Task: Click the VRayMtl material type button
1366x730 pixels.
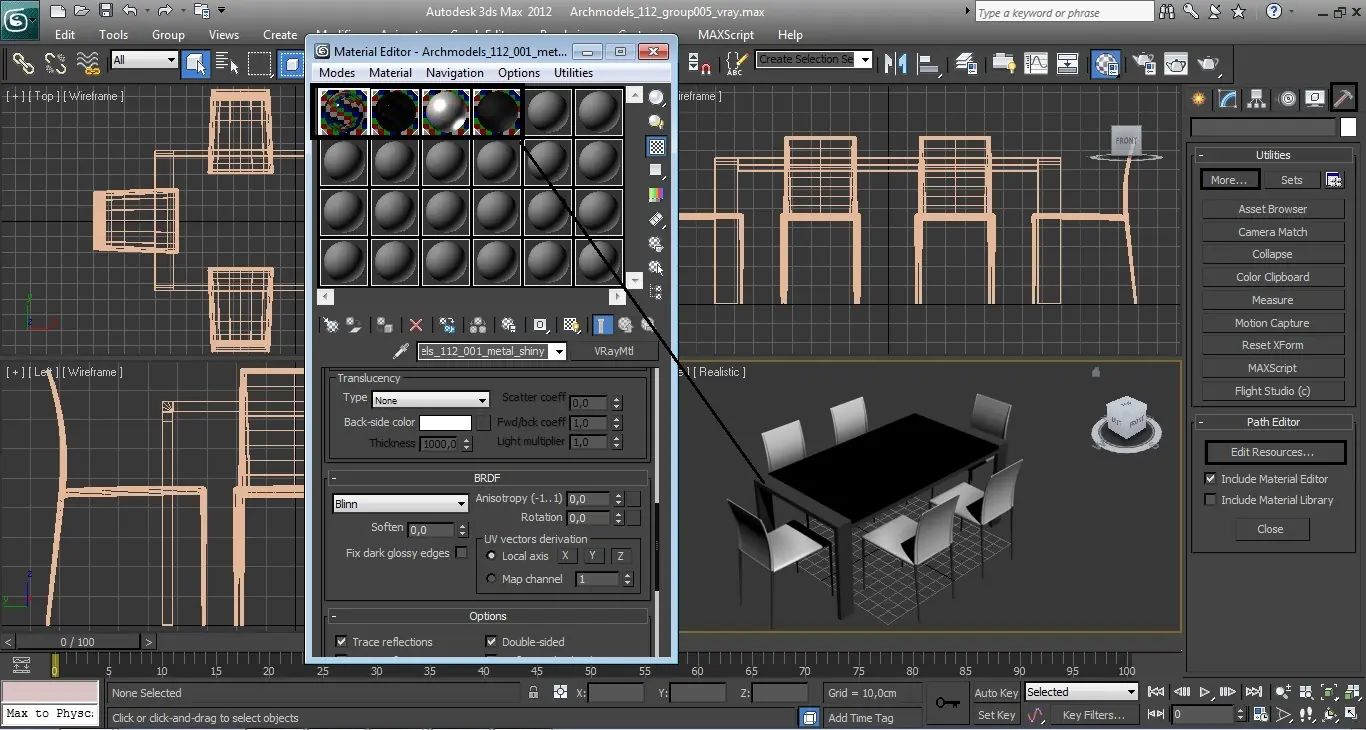Action: pyautogui.click(x=614, y=351)
